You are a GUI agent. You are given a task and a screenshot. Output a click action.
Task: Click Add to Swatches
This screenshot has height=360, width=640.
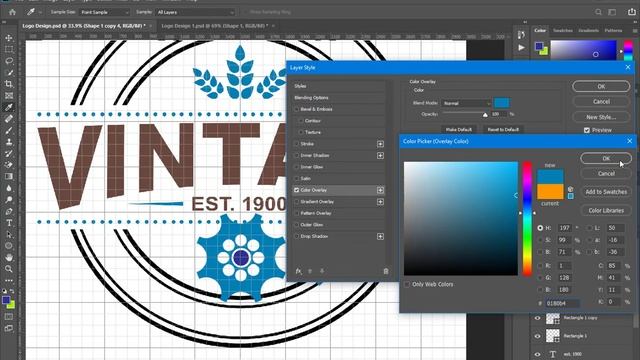[x=606, y=192]
